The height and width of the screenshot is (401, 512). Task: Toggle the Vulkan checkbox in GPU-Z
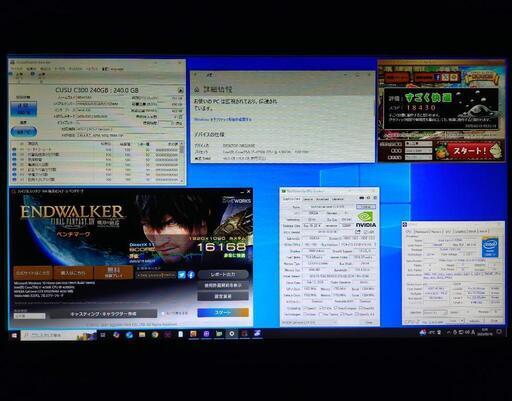click(306, 314)
